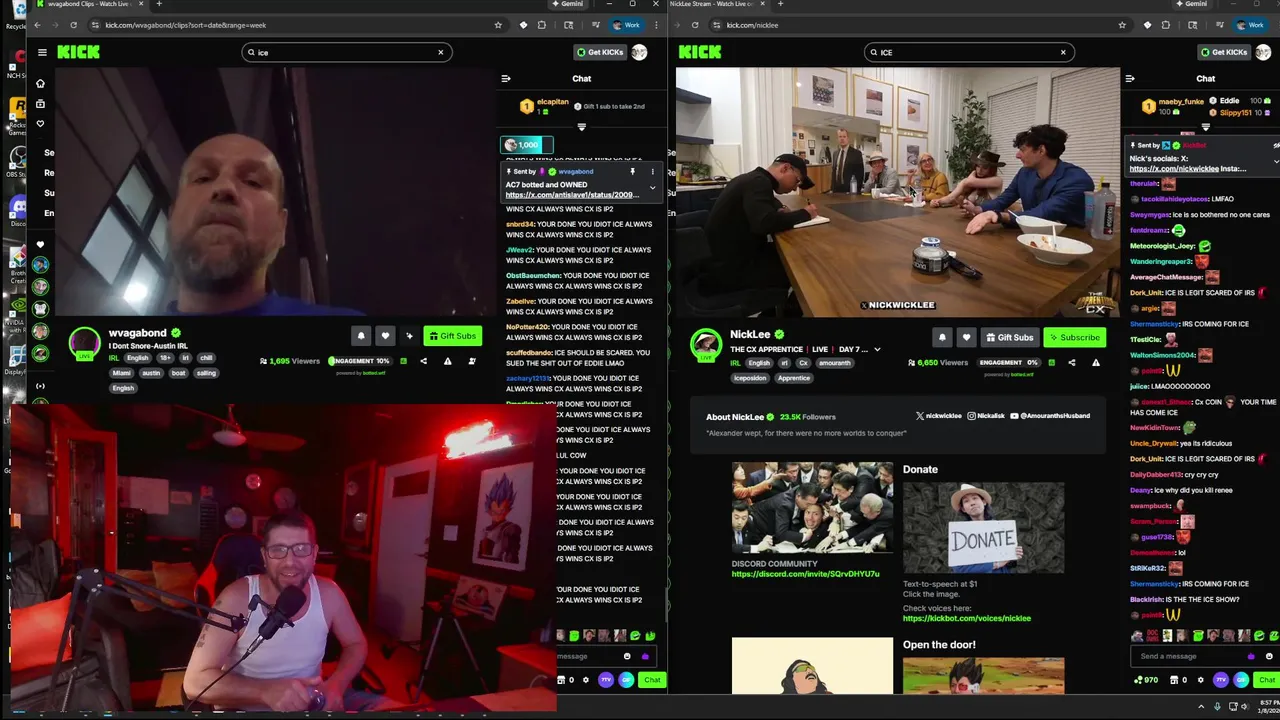Screen dimensions: 1280x720
Task: Open Nickalisk Instagram link
Action: (985, 416)
